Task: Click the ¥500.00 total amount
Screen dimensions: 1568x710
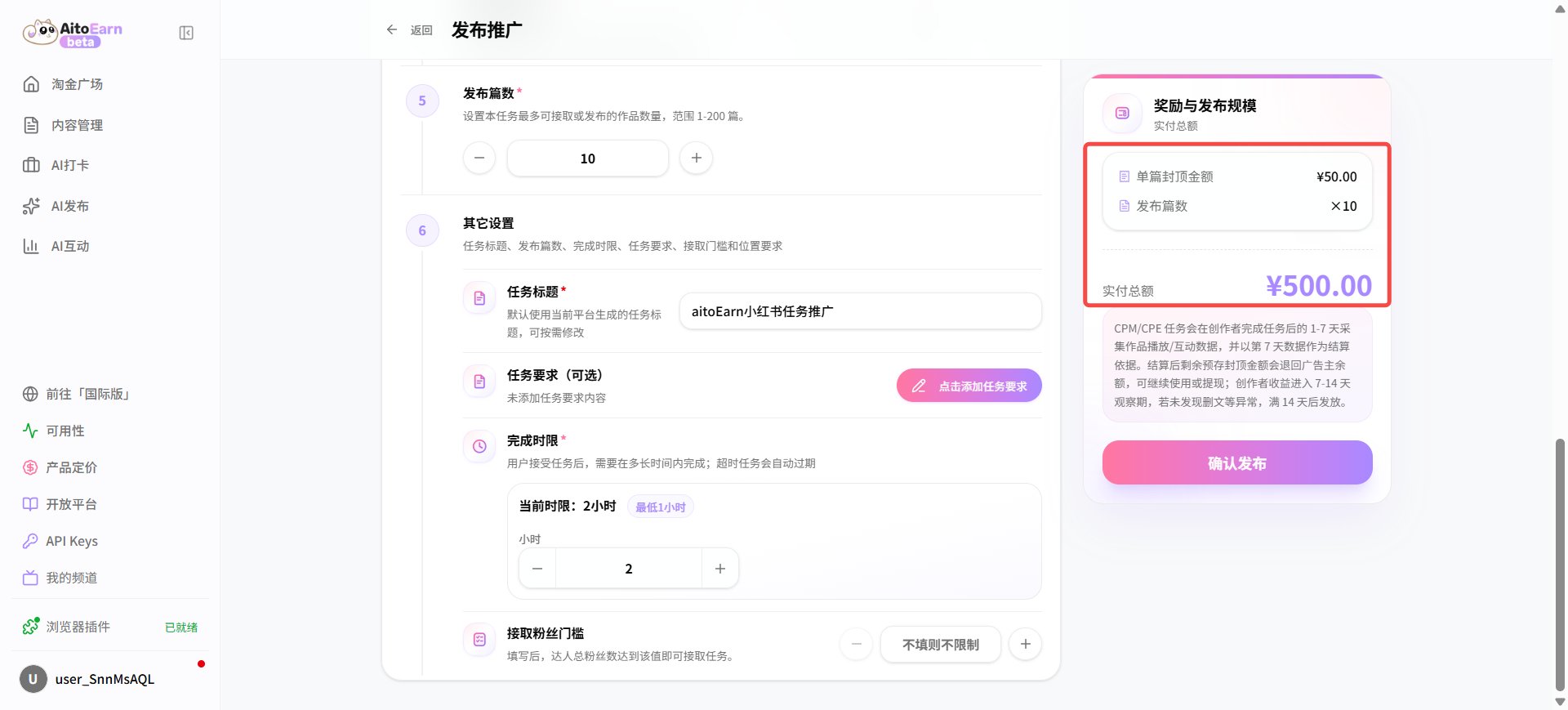Action: pos(1319,286)
